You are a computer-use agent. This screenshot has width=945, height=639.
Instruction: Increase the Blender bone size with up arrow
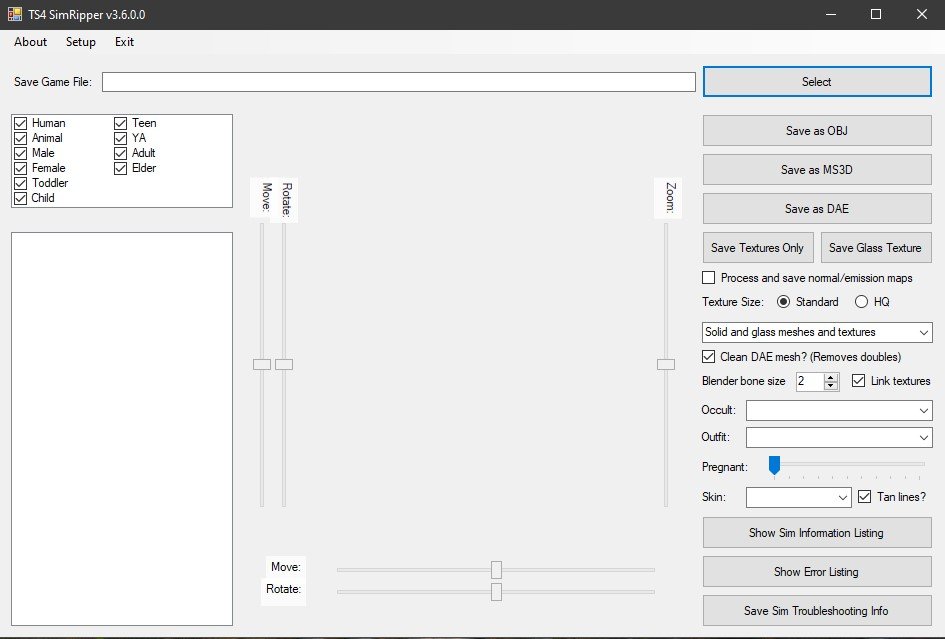tap(831, 377)
